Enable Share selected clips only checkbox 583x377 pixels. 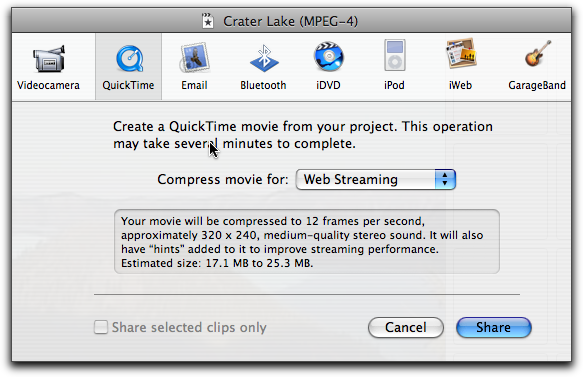tap(101, 327)
